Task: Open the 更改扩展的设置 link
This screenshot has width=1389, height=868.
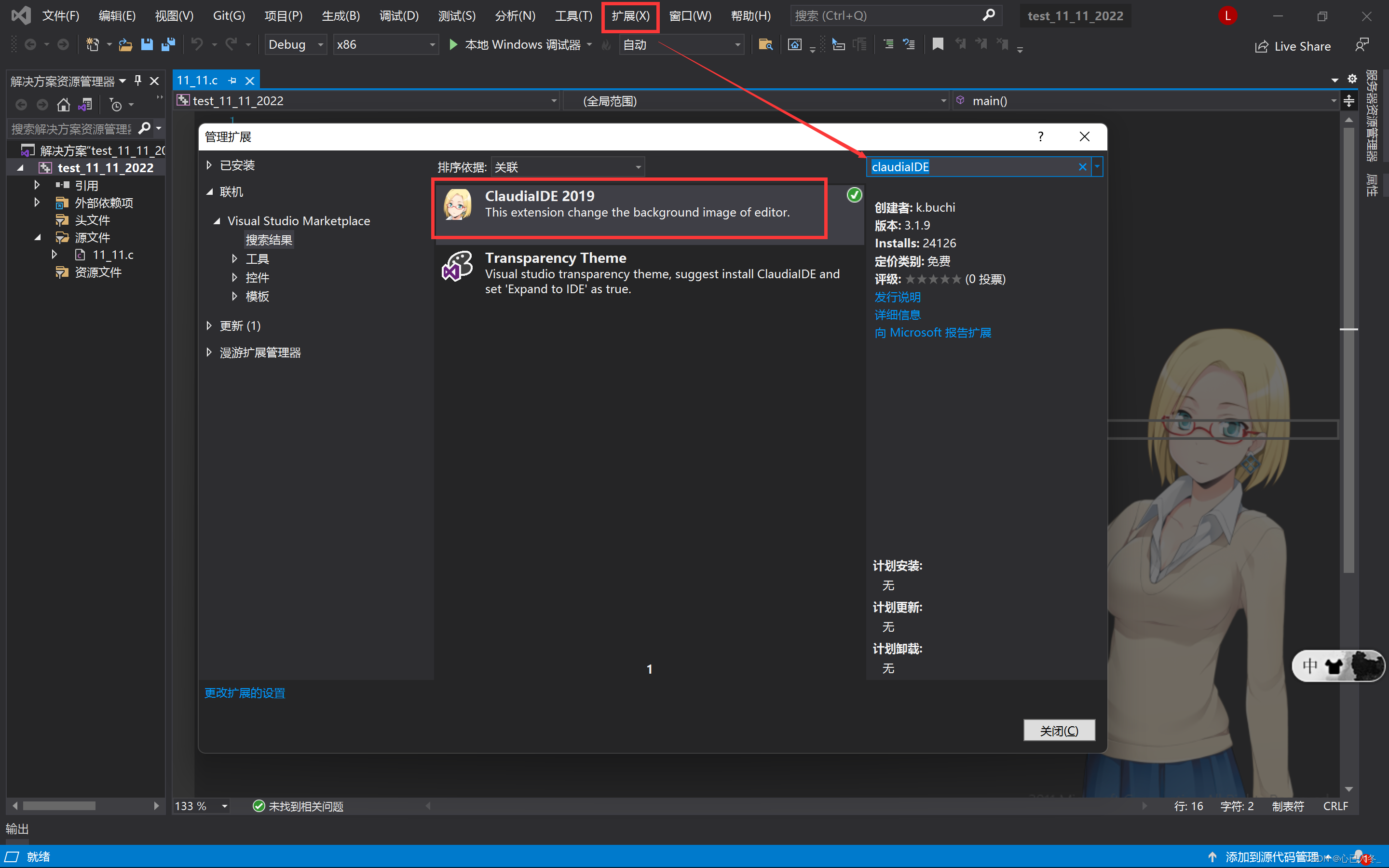Action: (x=245, y=693)
